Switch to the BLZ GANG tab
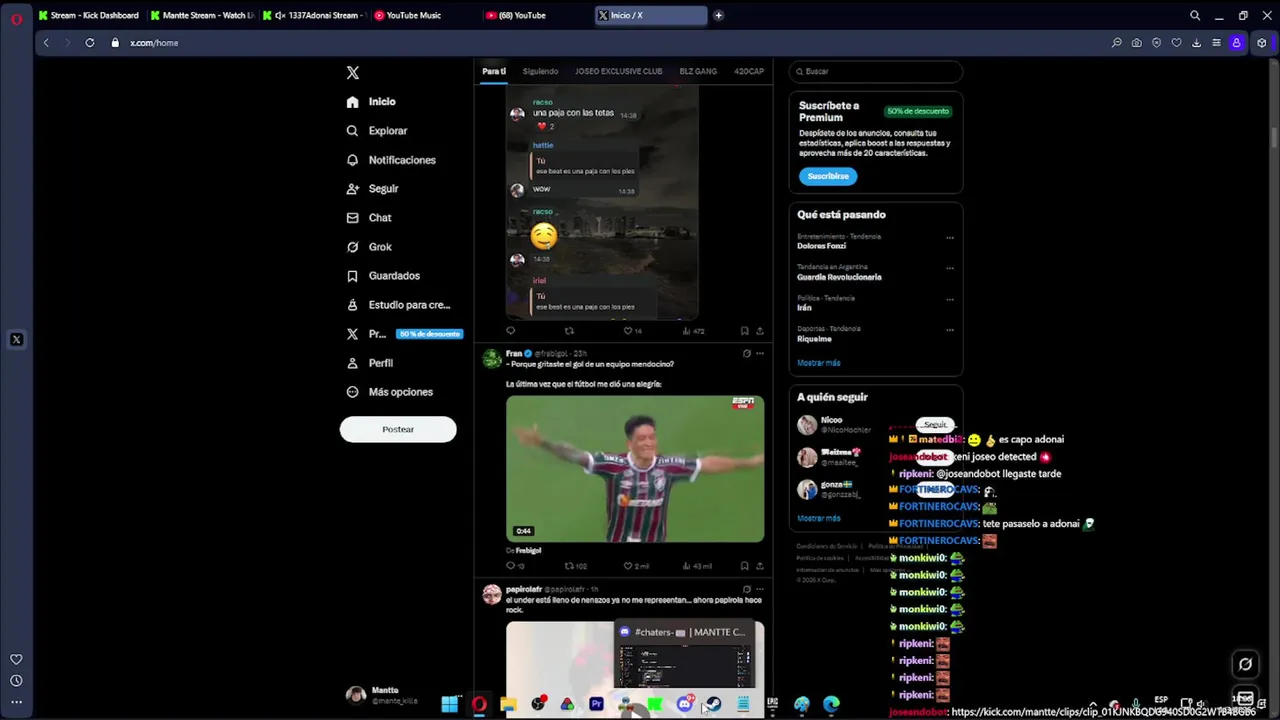 (698, 71)
